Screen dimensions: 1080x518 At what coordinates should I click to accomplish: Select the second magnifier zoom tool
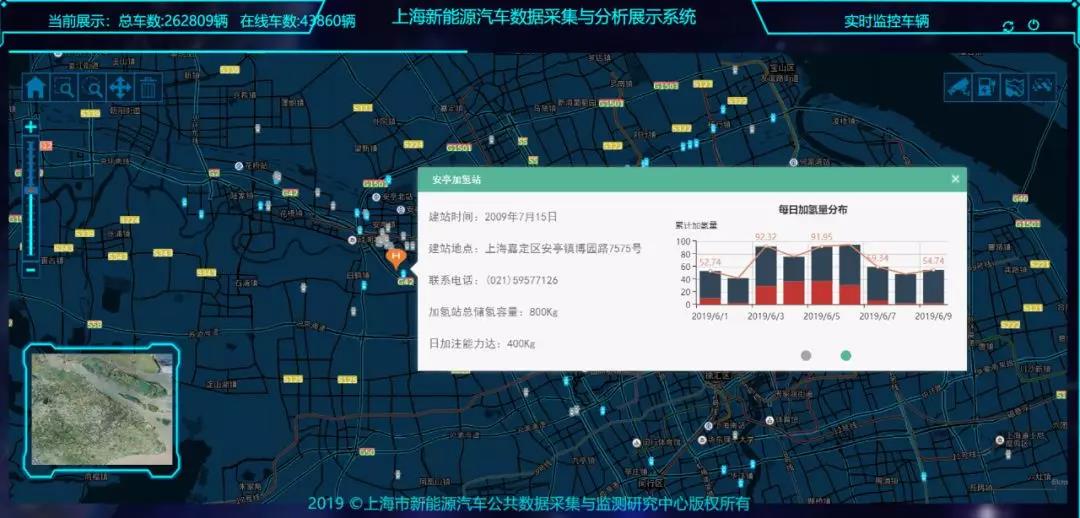point(92,87)
